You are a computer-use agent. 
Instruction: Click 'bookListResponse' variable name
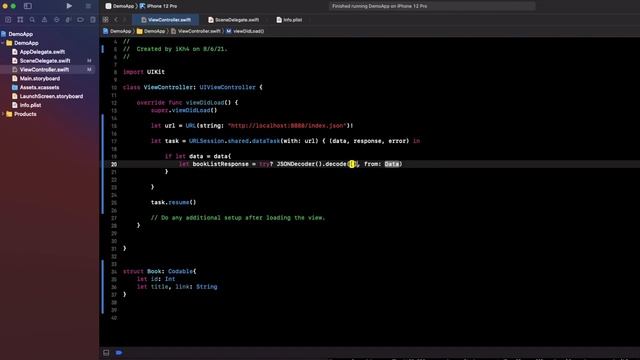pyautogui.click(x=220, y=164)
